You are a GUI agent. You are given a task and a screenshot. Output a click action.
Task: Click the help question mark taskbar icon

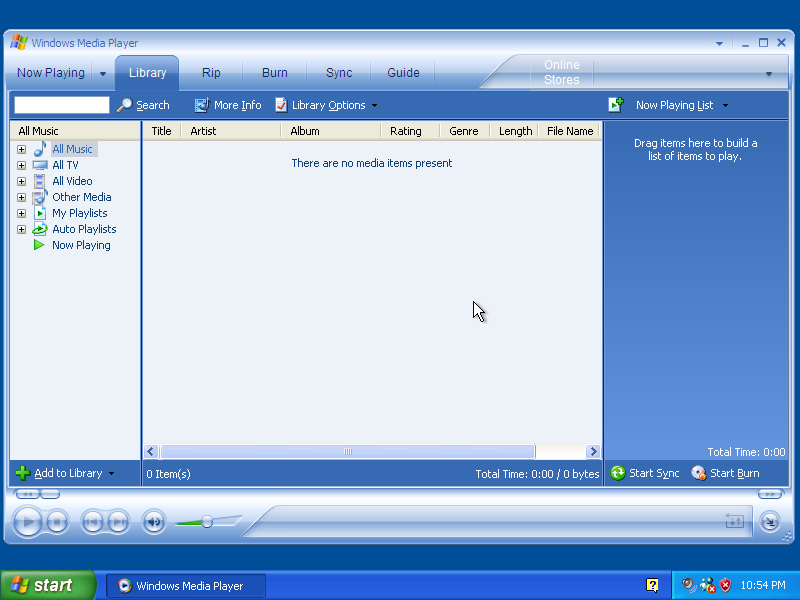point(652,585)
